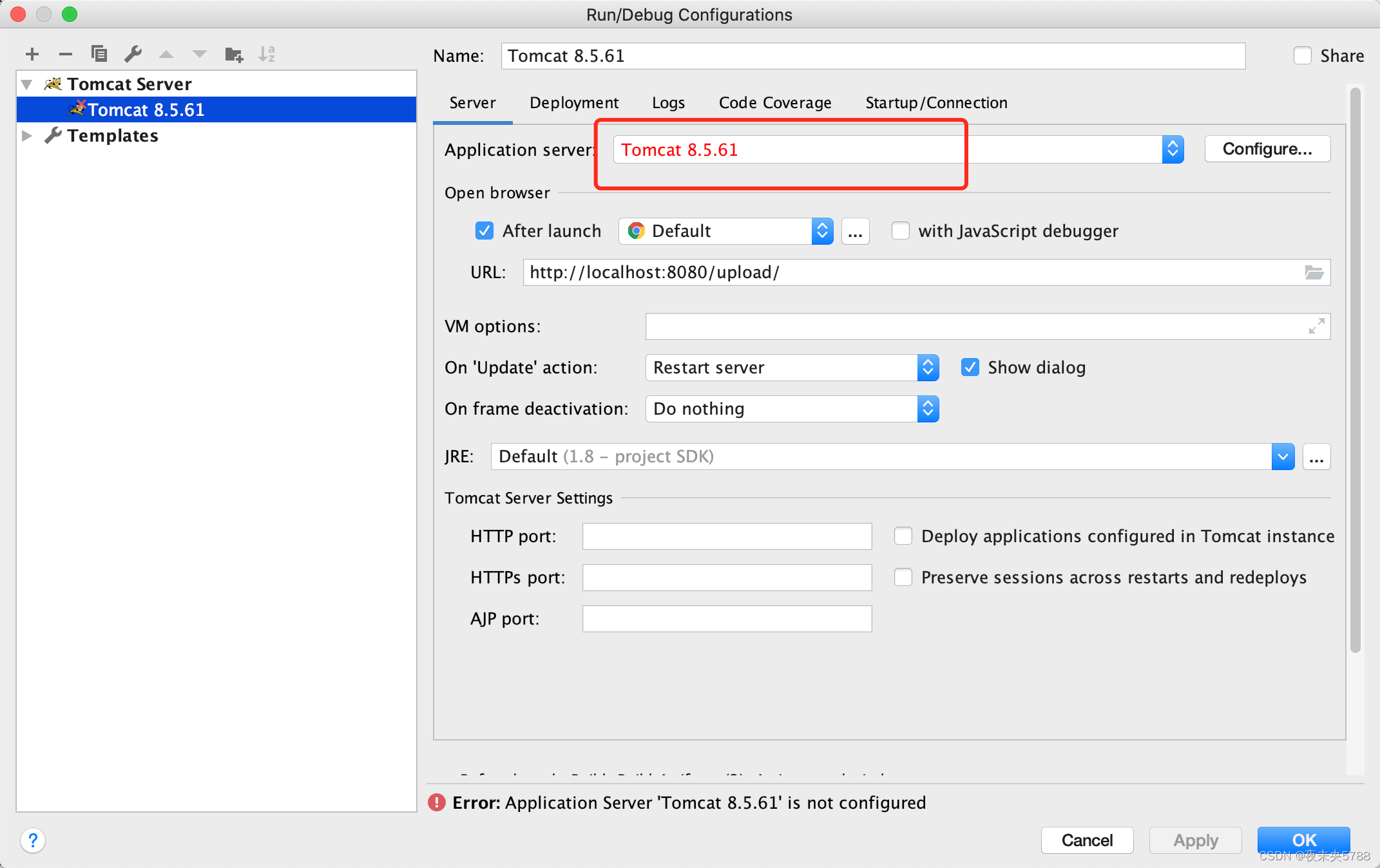Switch to the Server tab

tap(472, 103)
